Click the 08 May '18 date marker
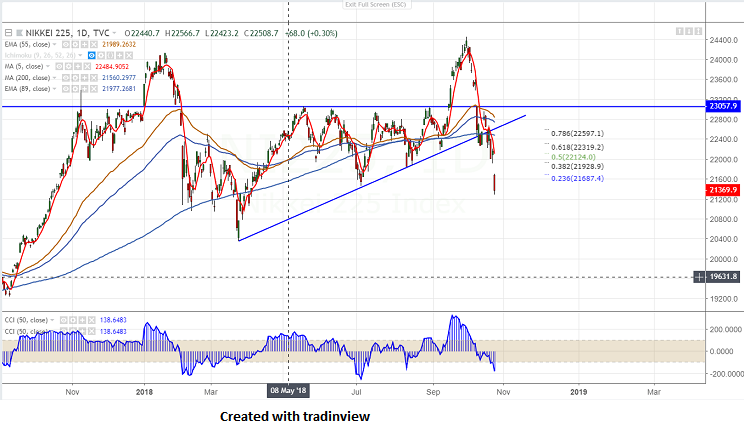Image resolution: width=744 pixels, height=427 pixels. pyautogui.click(x=288, y=390)
